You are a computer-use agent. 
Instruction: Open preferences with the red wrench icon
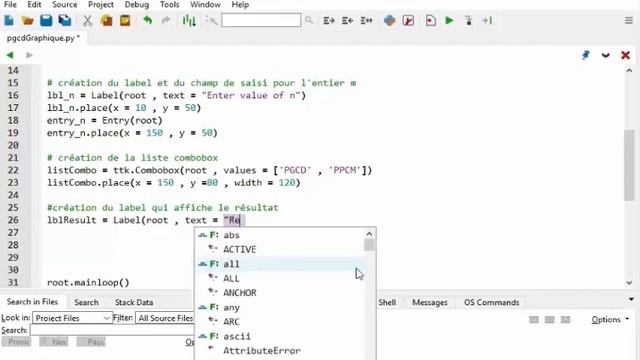[408, 20]
